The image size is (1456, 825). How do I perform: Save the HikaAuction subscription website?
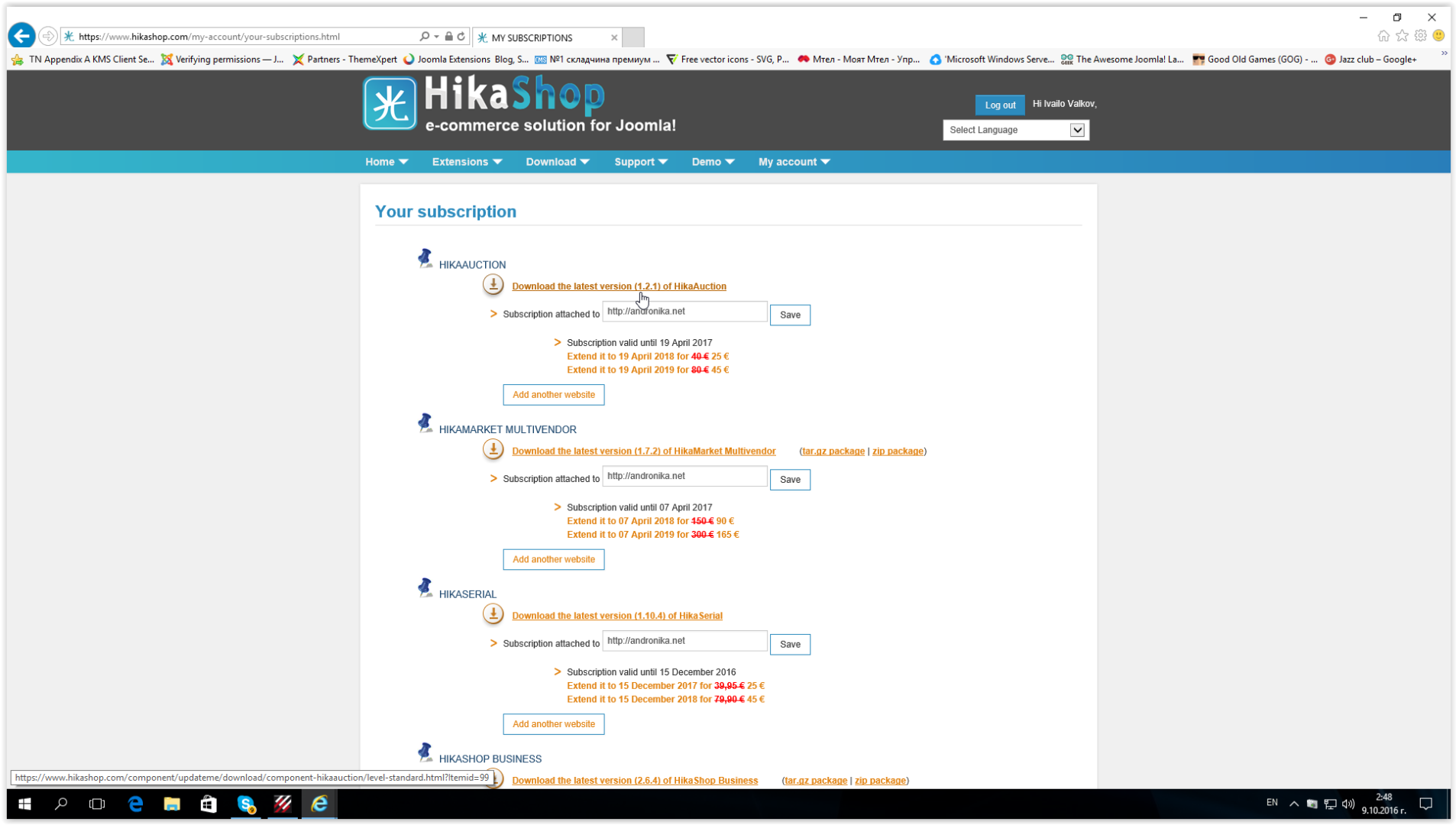(x=790, y=315)
